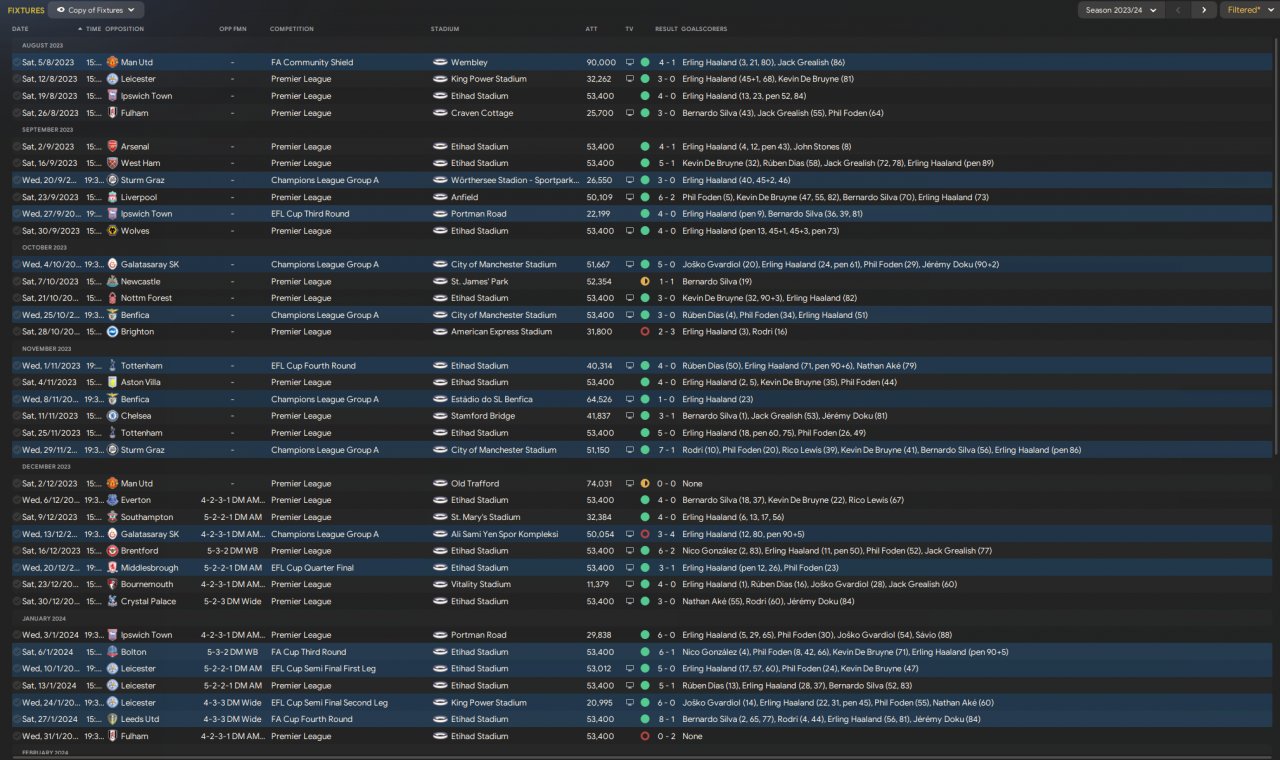Tick the check circle on the West Ham fixture row

pos(16,163)
